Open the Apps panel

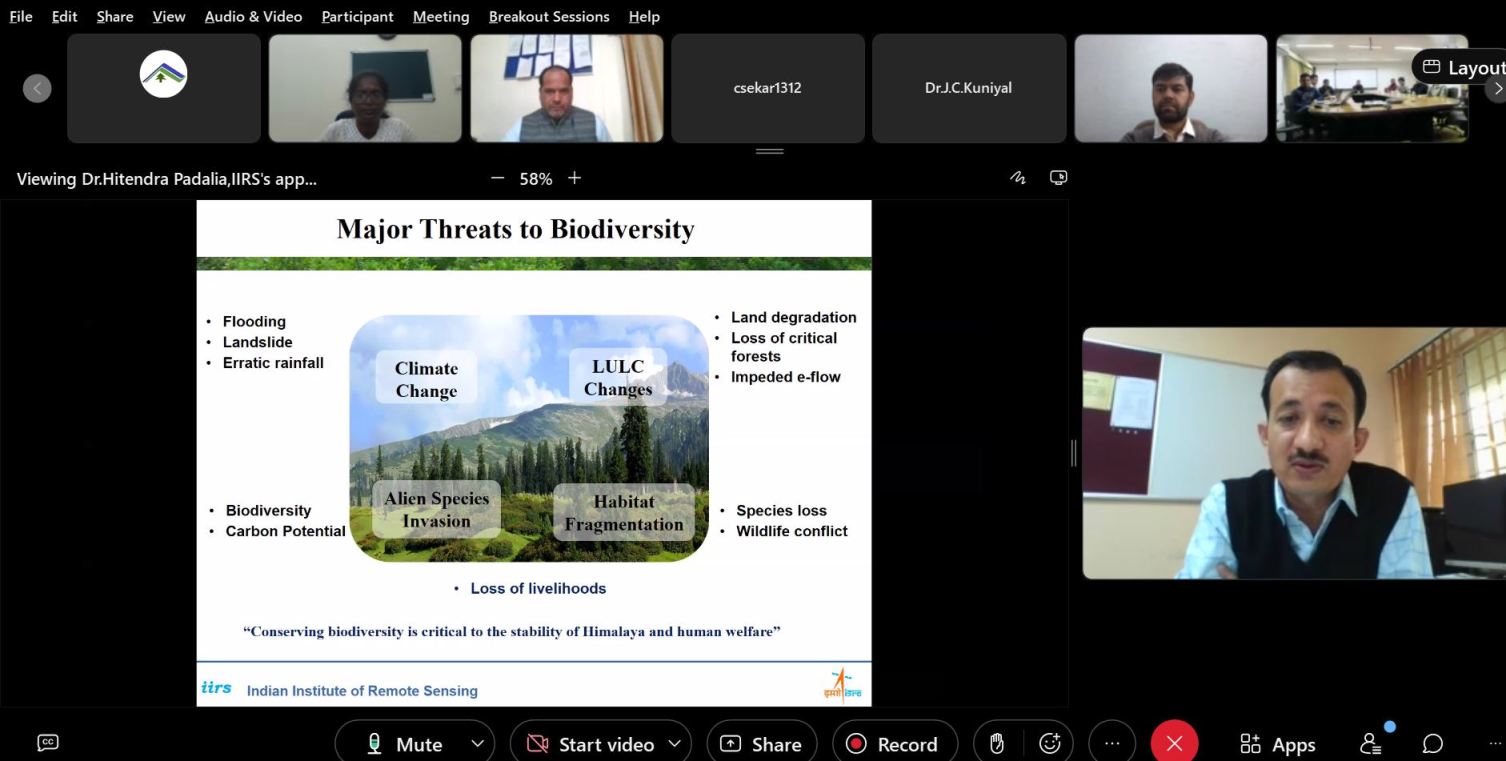click(x=1277, y=744)
